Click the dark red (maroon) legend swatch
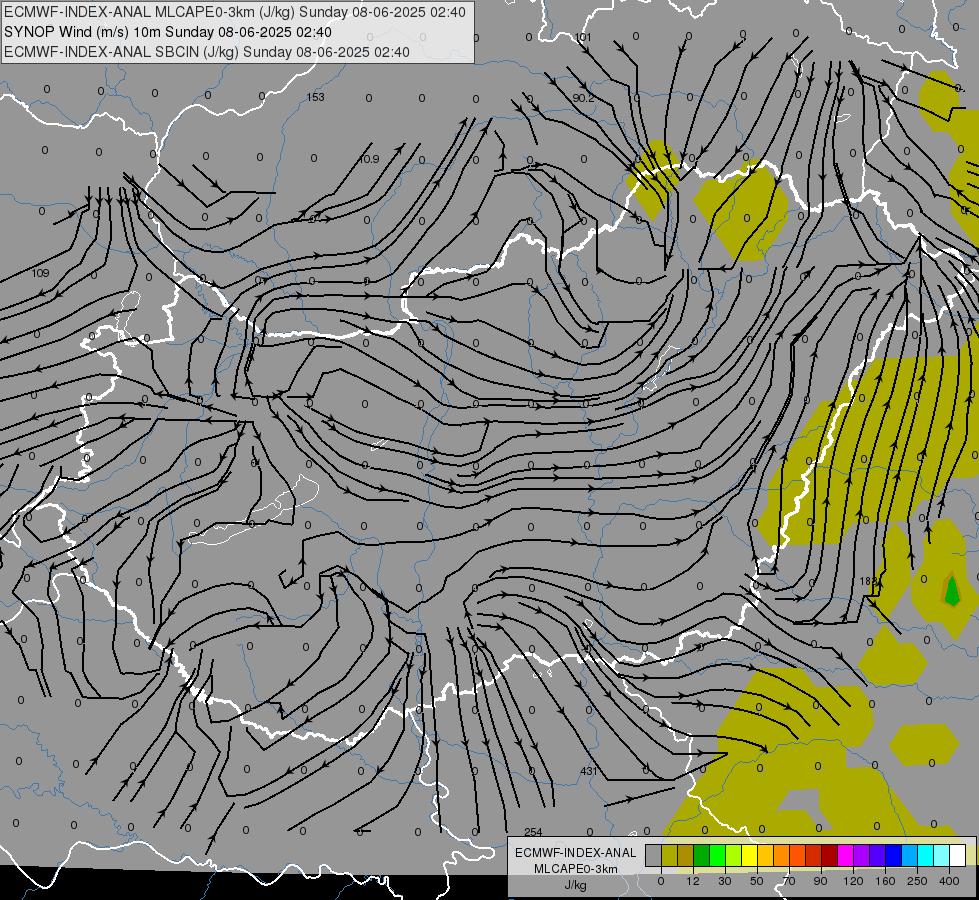979x900 pixels. tap(830, 855)
